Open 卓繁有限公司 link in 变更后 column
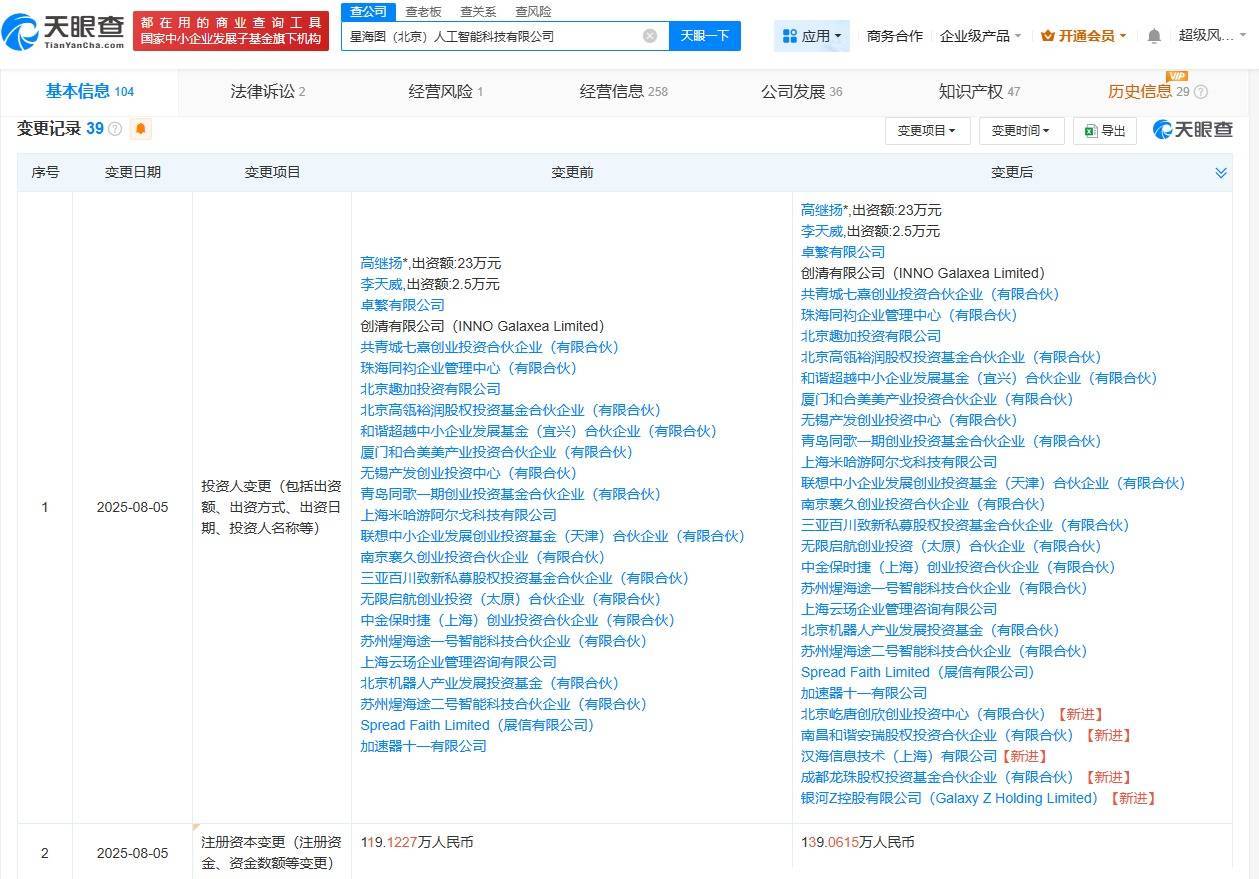Screen dimensions: 1259x879 pyautogui.click(x=843, y=252)
